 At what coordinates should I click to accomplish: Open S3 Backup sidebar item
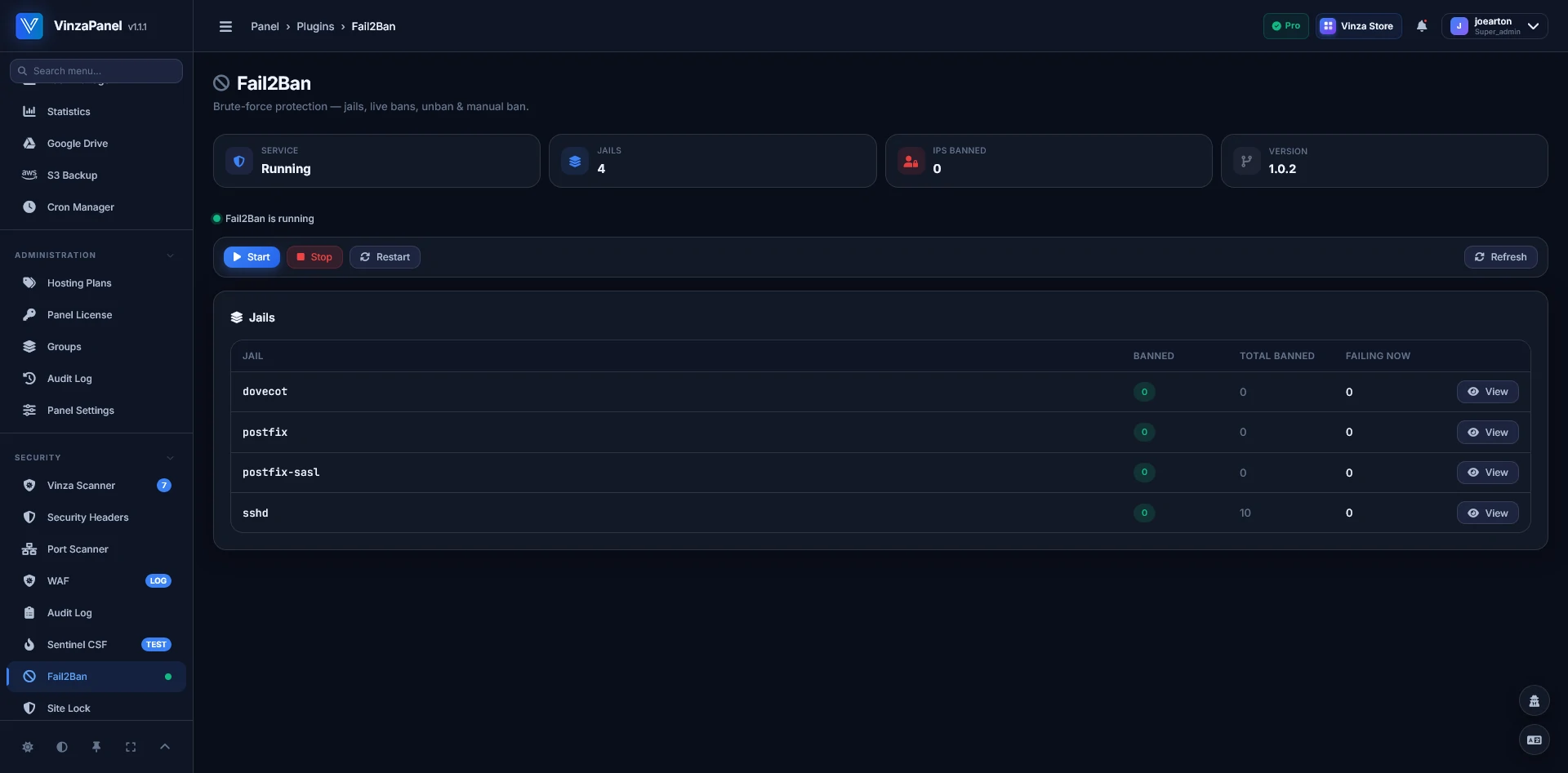point(96,175)
